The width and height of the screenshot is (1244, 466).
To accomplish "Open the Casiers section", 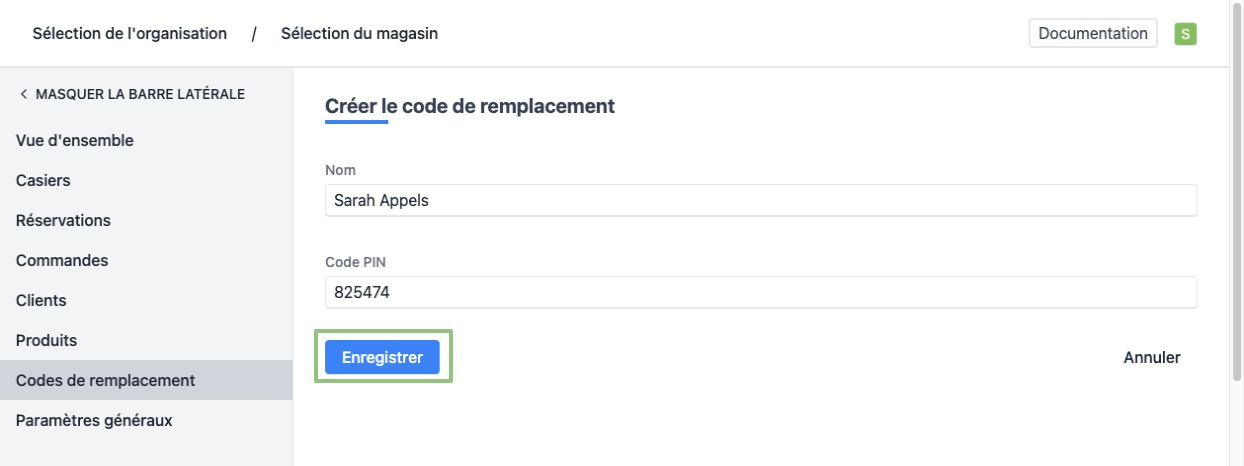I will (x=43, y=181).
